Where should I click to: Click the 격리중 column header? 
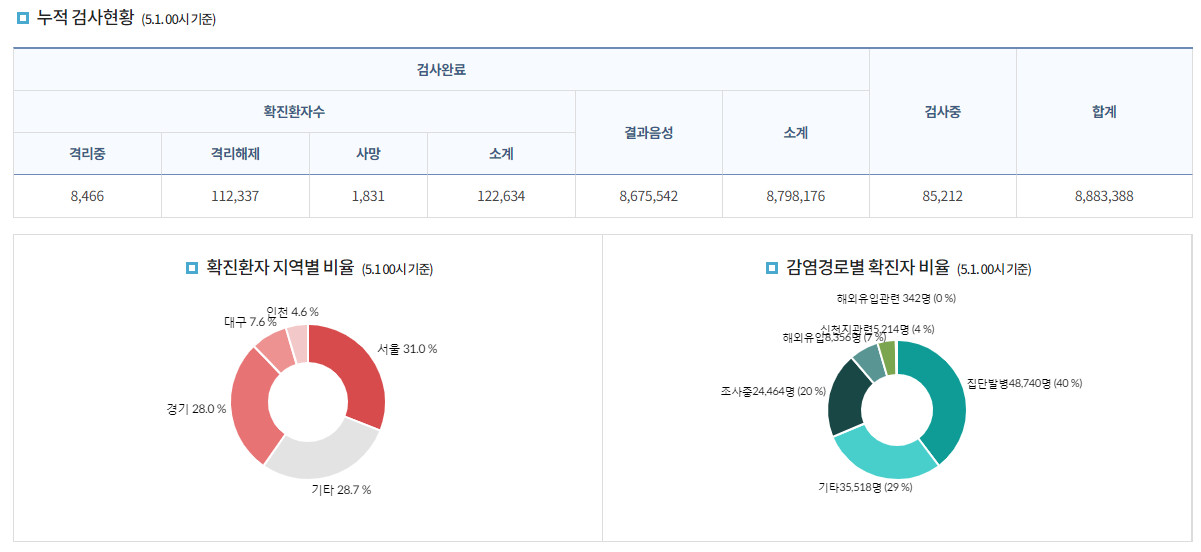click(87, 154)
